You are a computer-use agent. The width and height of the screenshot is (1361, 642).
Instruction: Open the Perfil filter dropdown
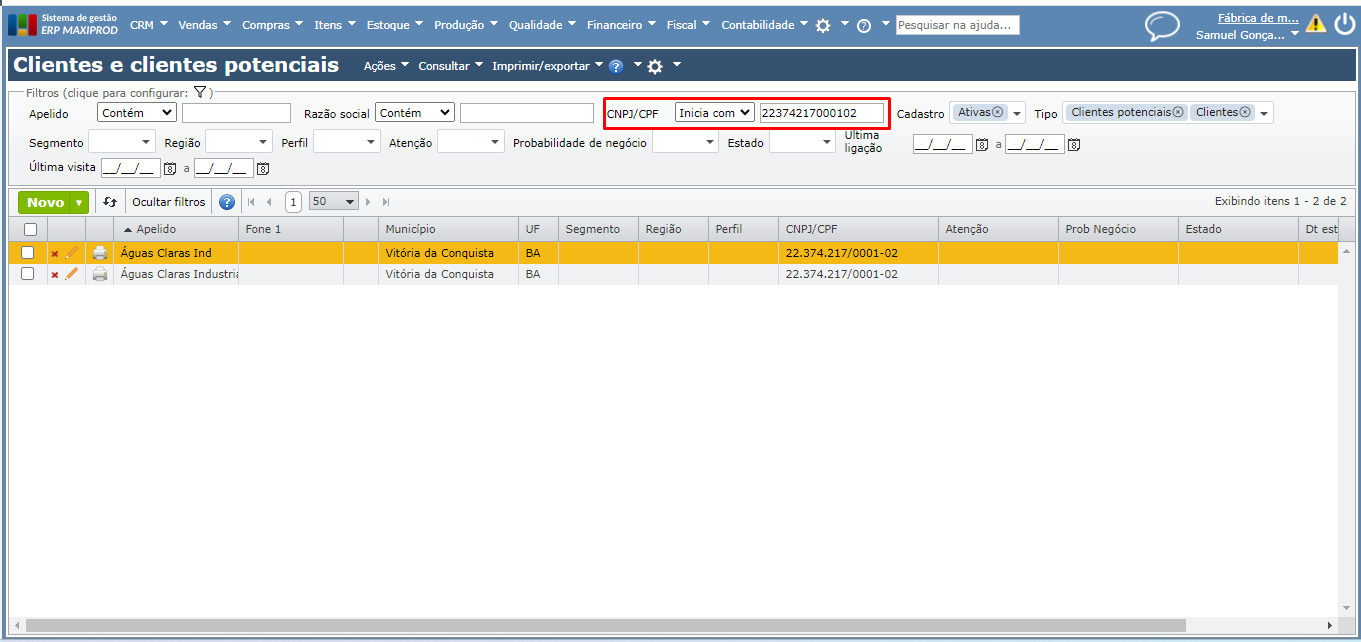pyautogui.click(x=347, y=142)
